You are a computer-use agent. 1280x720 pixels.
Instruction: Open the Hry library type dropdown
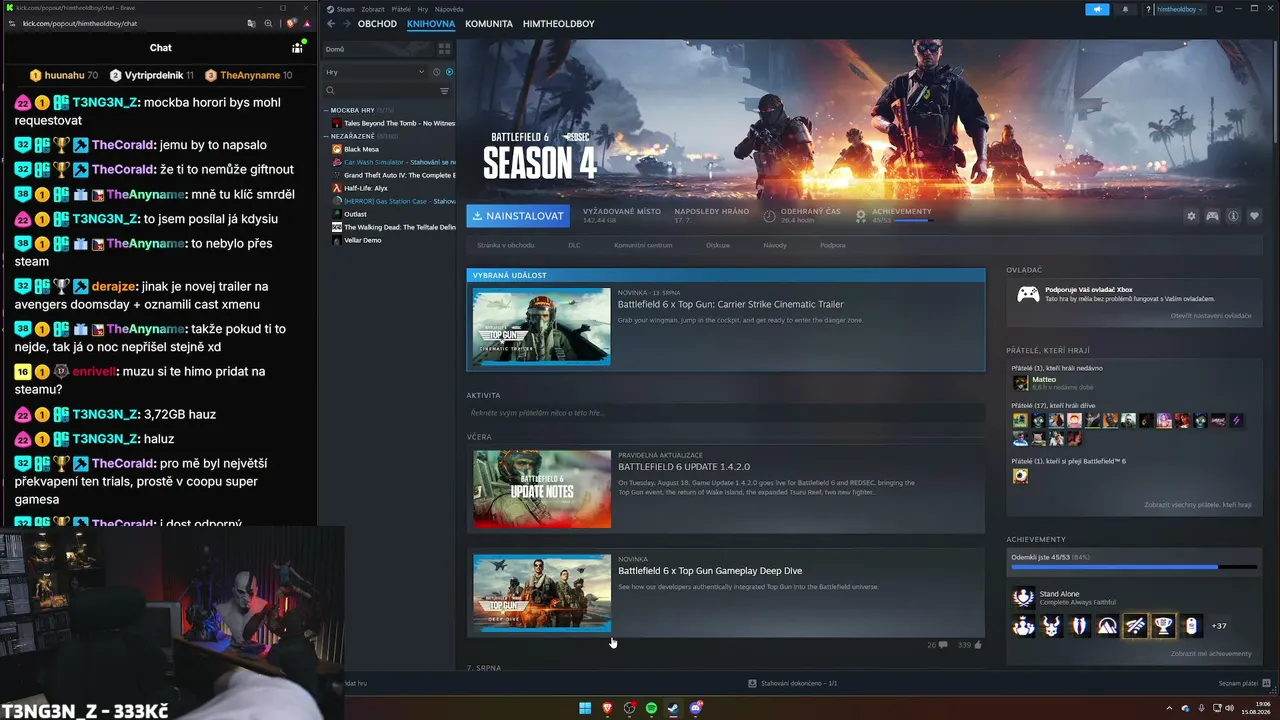pyautogui.click(x=375, y=72)
